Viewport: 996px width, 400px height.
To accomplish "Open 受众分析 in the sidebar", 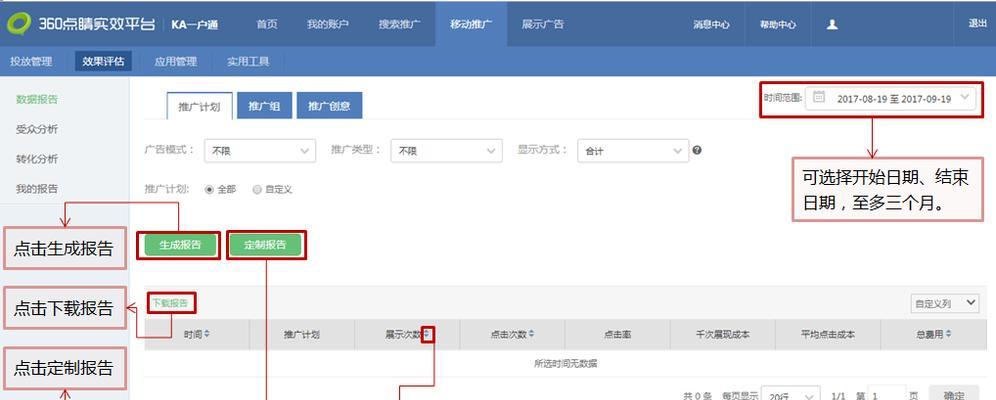I will click(x=37, y=129).
